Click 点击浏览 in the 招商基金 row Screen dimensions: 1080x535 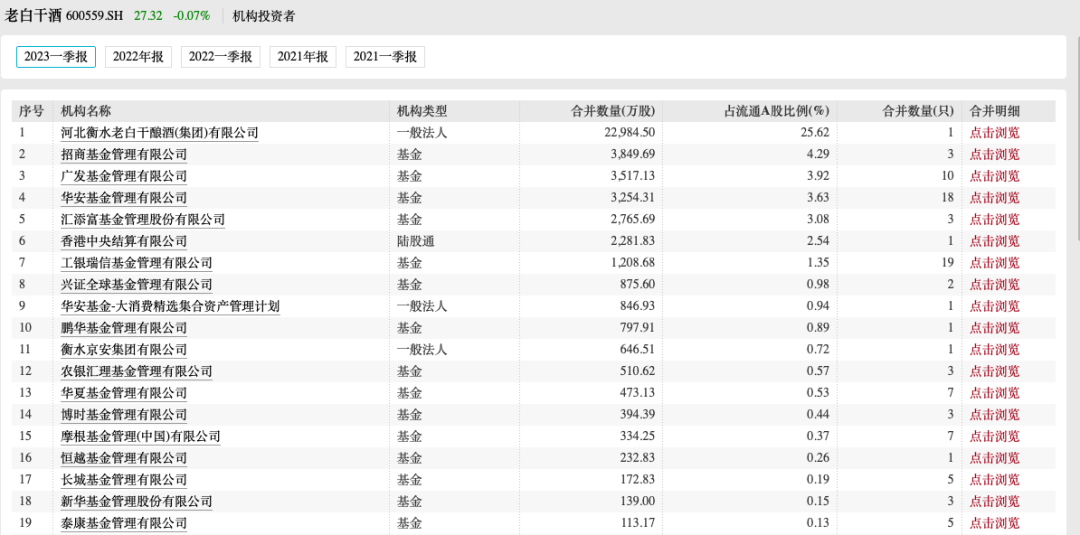995,154
